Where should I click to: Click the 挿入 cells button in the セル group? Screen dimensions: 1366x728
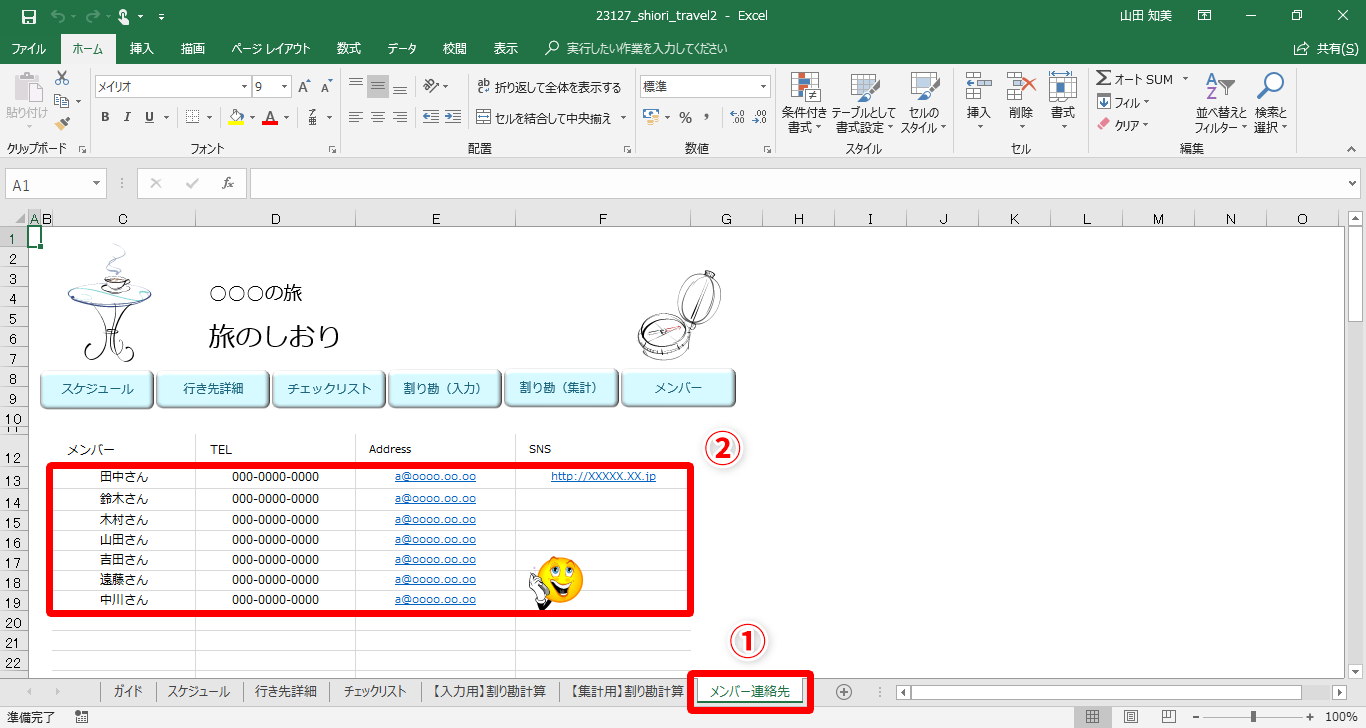pos(979,103)
